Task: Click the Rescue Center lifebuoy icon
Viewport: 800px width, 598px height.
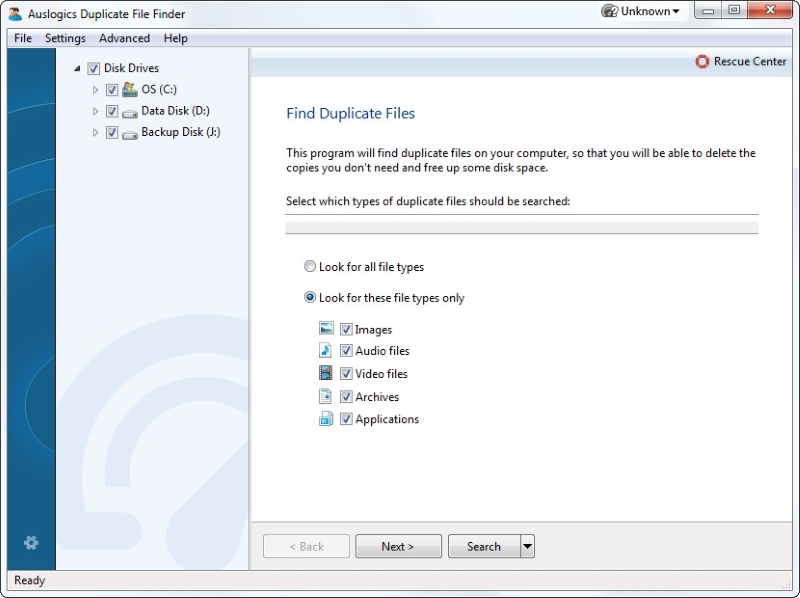Action: [x=702, y=62]
